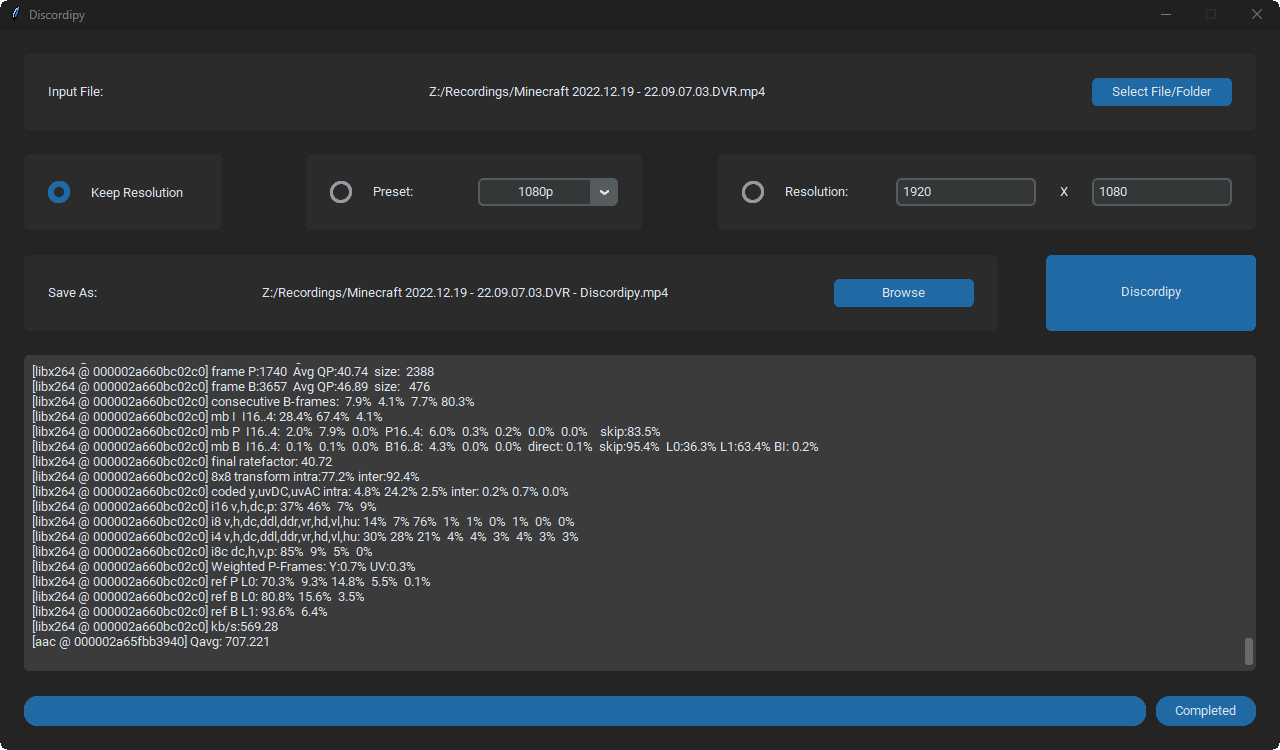Maximize the Discordipy window
Image resolution: width=1280 pixels, height=750 pixels.
(1211, 15)
